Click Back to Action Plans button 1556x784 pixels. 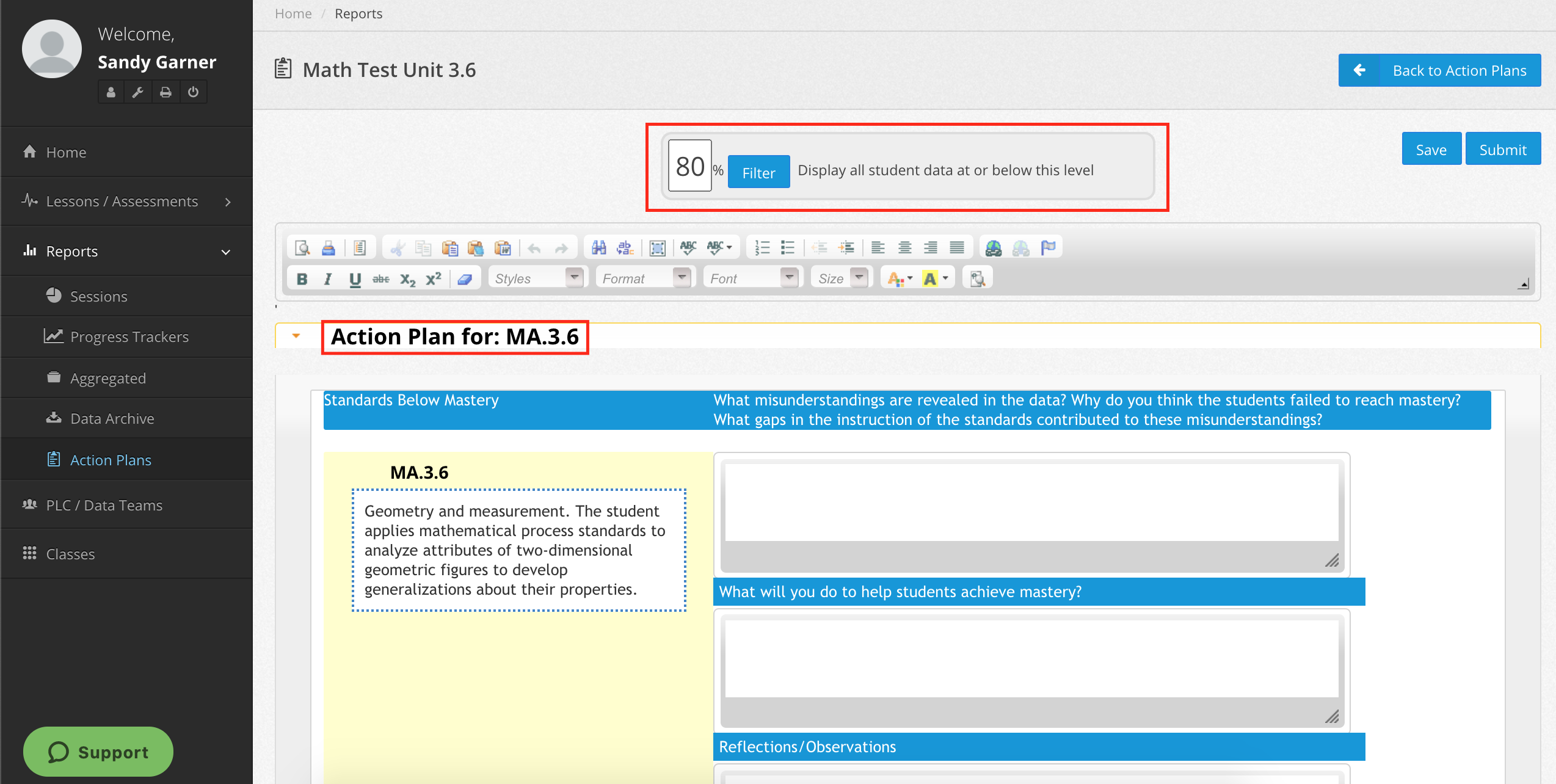1439,71
